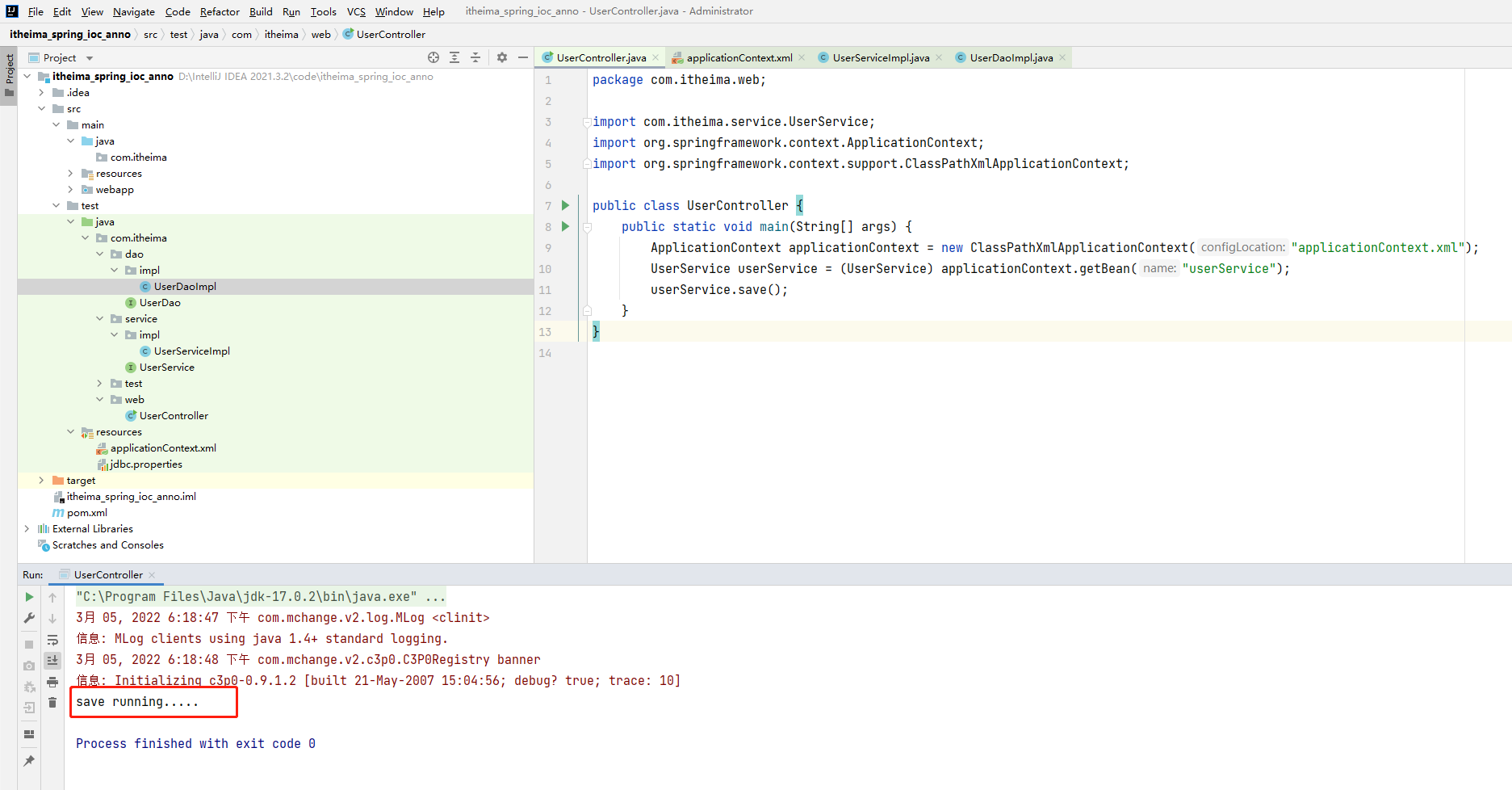
Task: Place cursor on userService.save() line
Action: coord(718,290)
